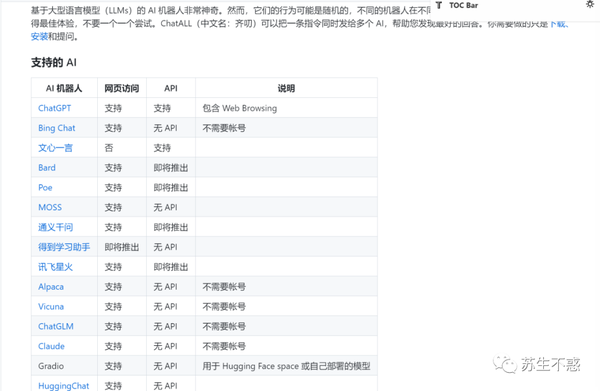The width and height of the screenshot is (600, 391).
Task: Click 无 API in the Vicuna row
Action: pos(166,307)
